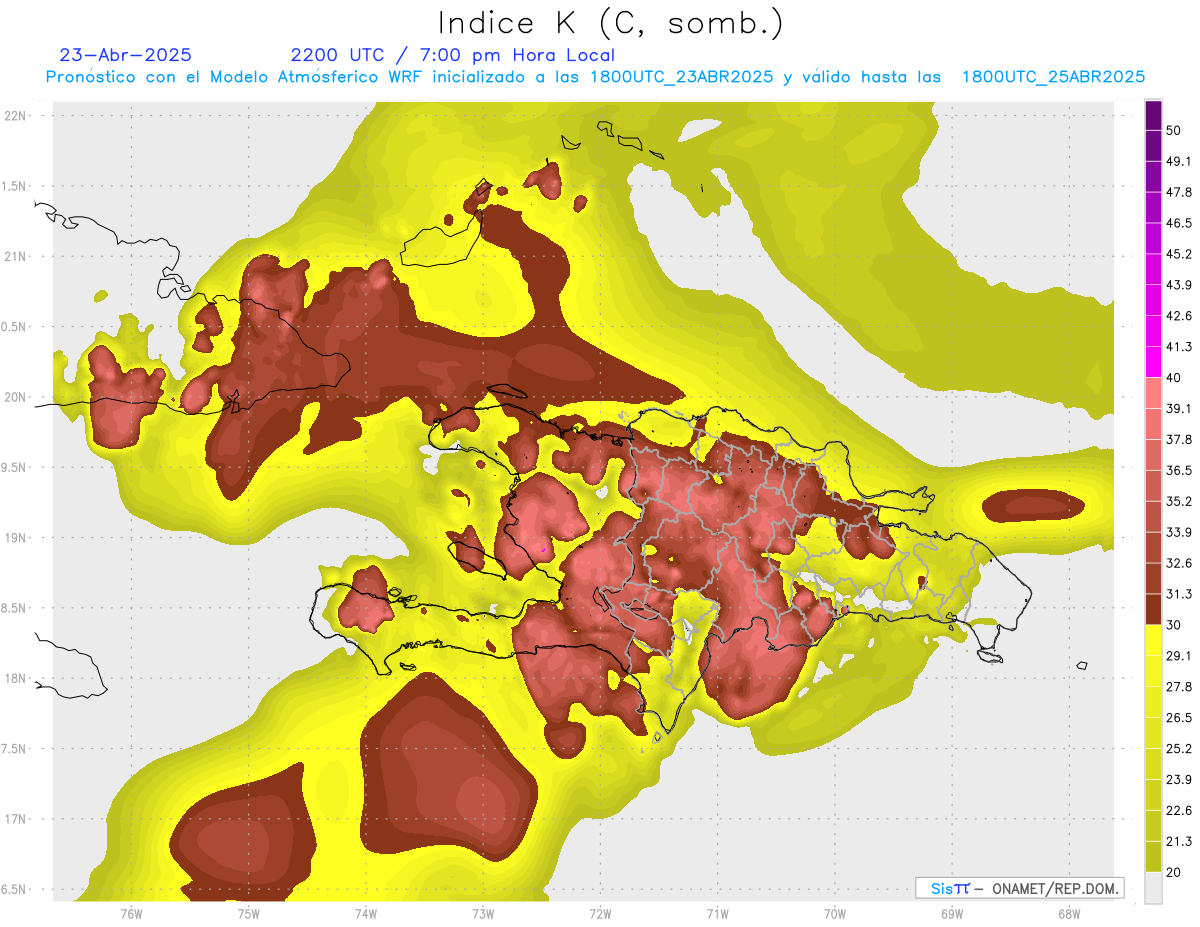The image size is (1200, 927).
Task: Click the "69W" longitude label
Action: (951, 914)
